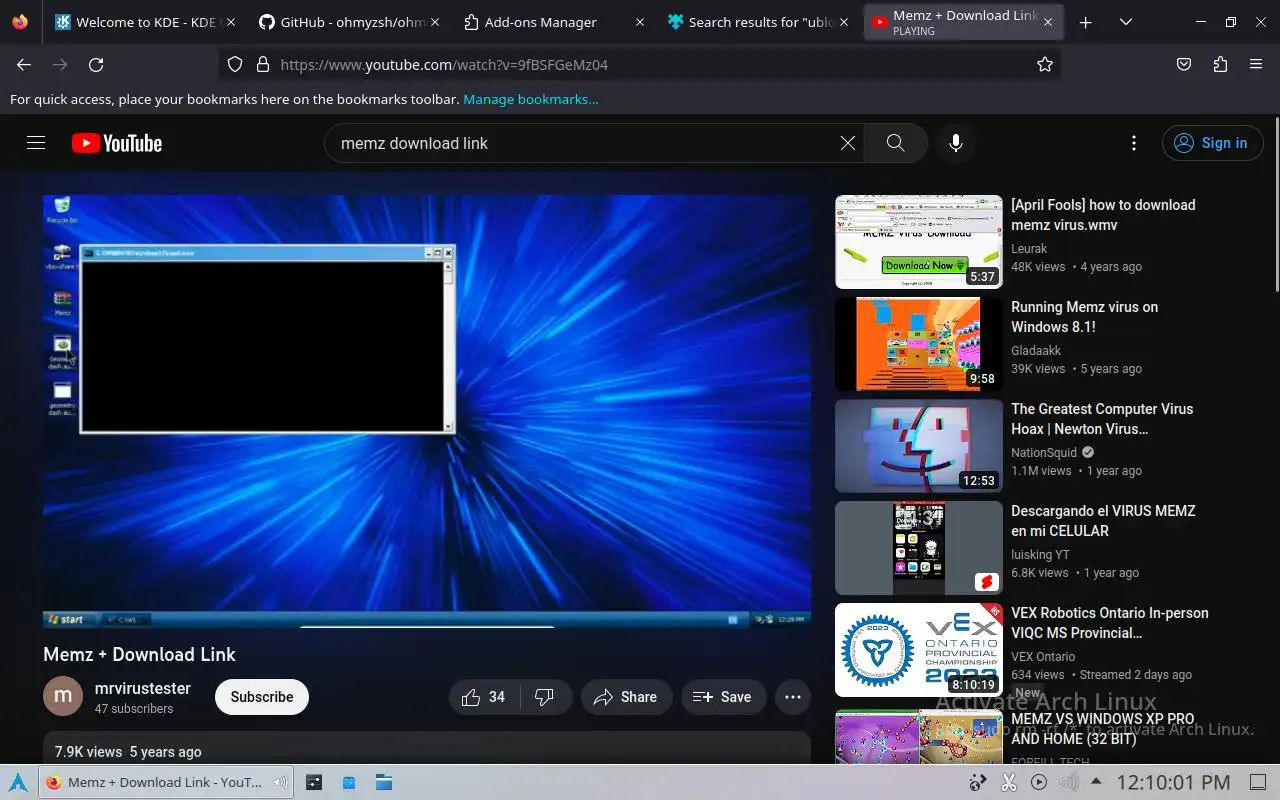Open Descargando el VIRUS MEMZ video title
The image size is (1280, 800).
pos(1103,521)
